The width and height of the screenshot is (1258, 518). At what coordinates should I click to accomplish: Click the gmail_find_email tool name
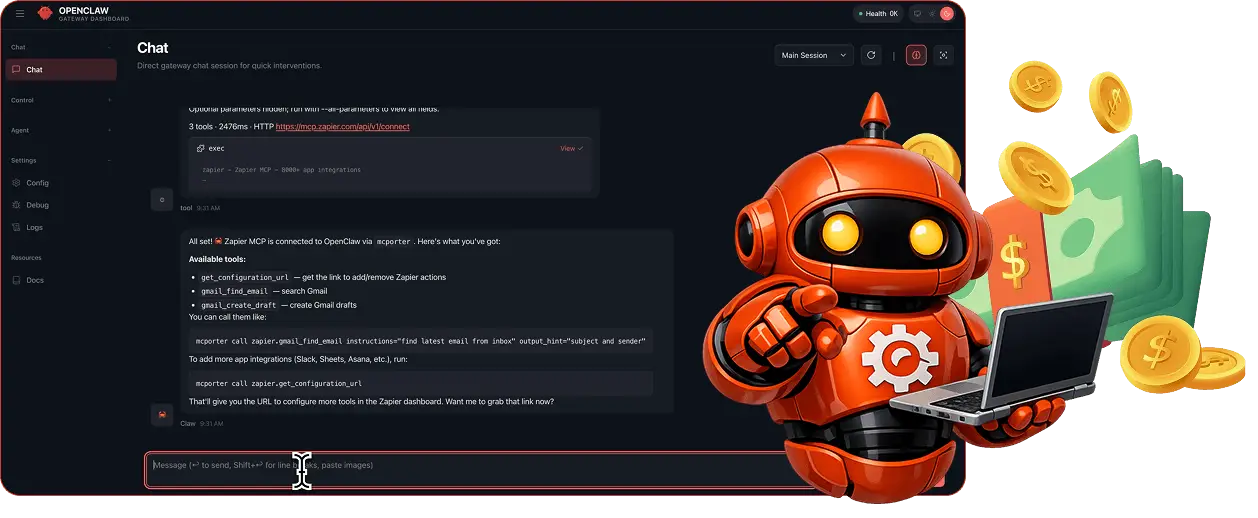(x=234, y=291)
